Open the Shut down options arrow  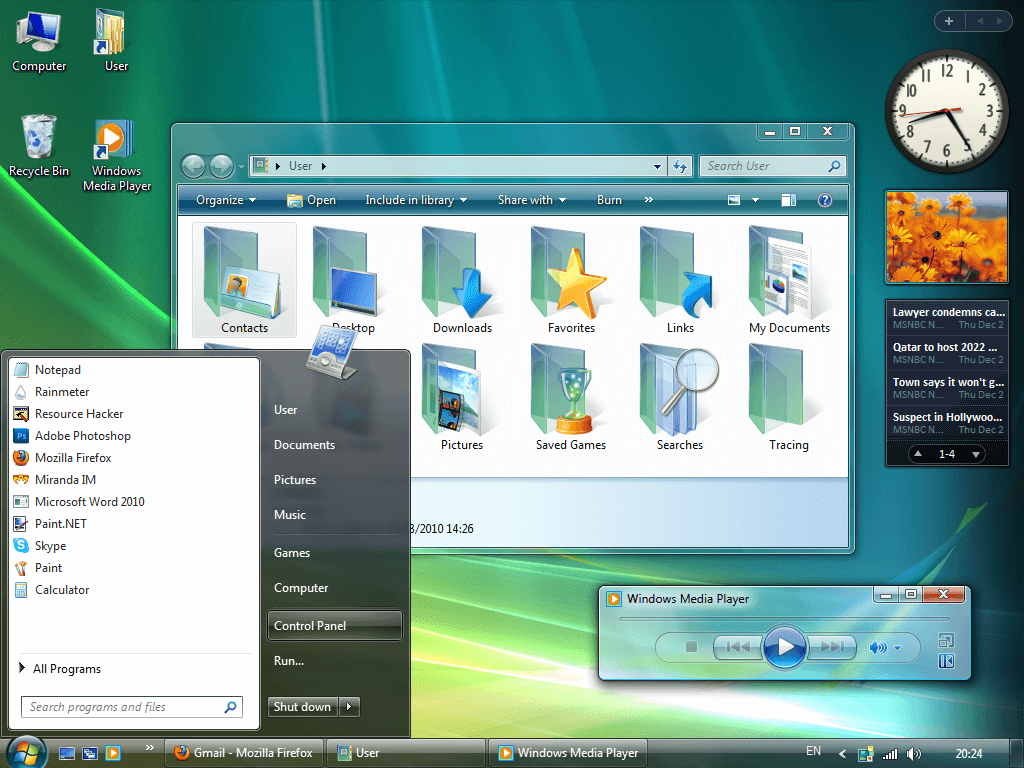[349, 706]
